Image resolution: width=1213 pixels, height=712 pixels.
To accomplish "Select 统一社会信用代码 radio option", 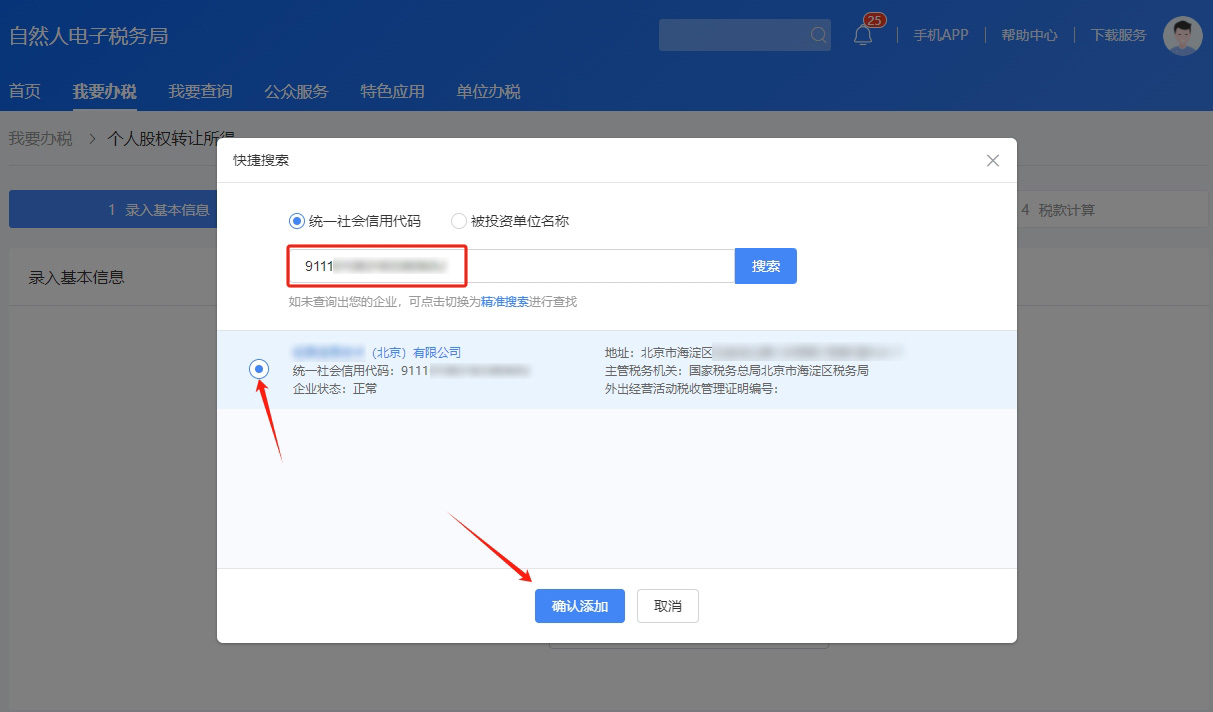I will [x=296, y=221].
